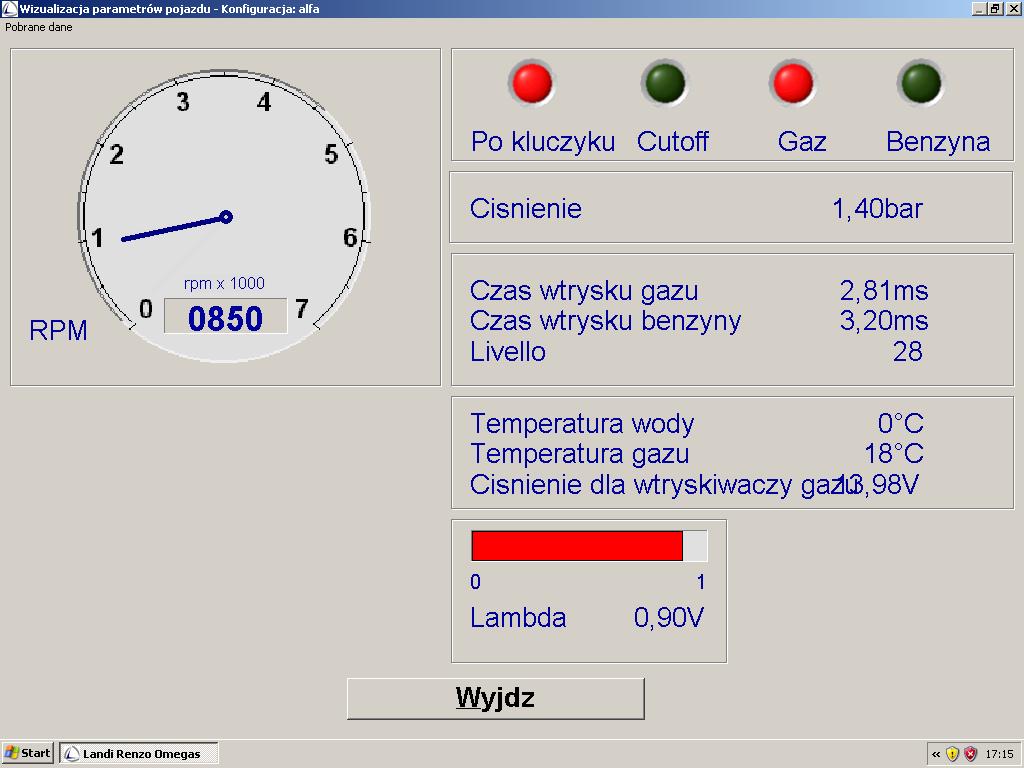The image size is (1024, 768).
Task: Click the Lambda label
Action: [x=518, y=618]
